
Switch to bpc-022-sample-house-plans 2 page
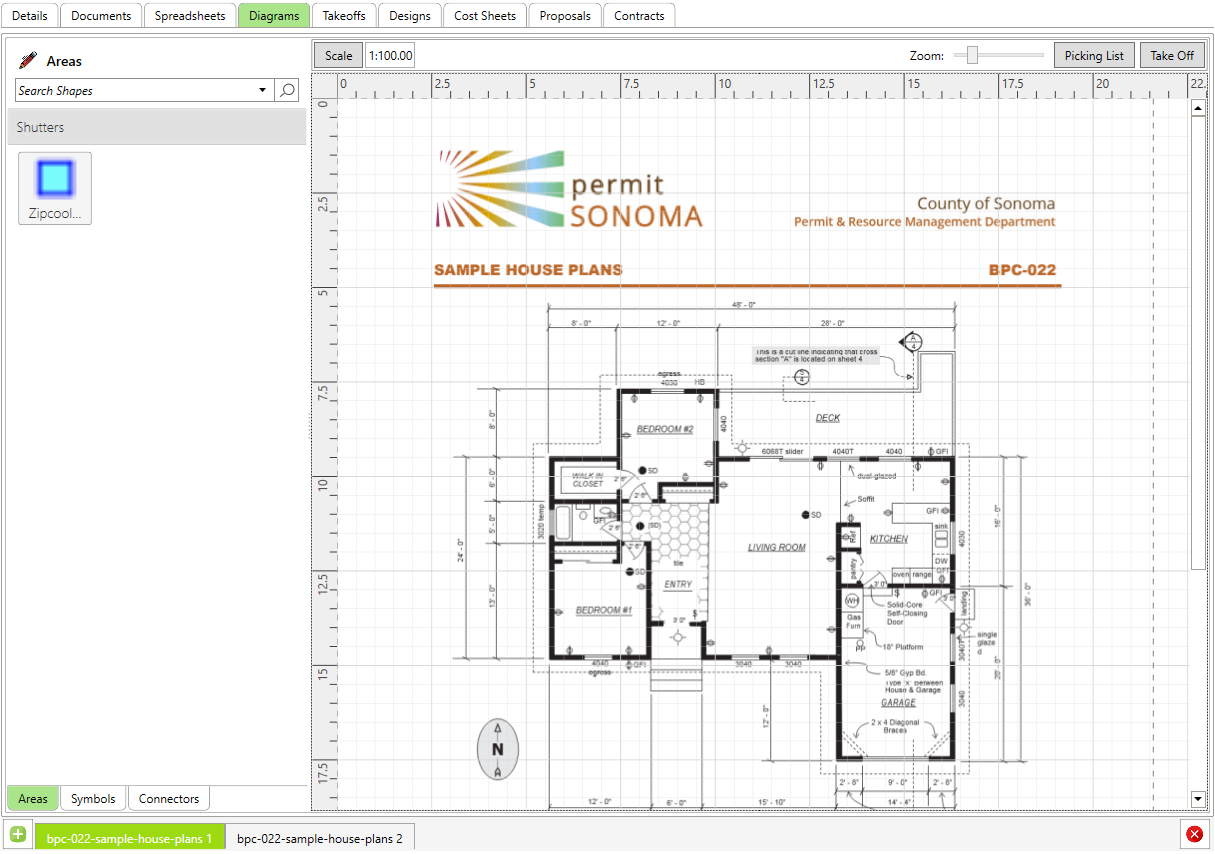320,838
